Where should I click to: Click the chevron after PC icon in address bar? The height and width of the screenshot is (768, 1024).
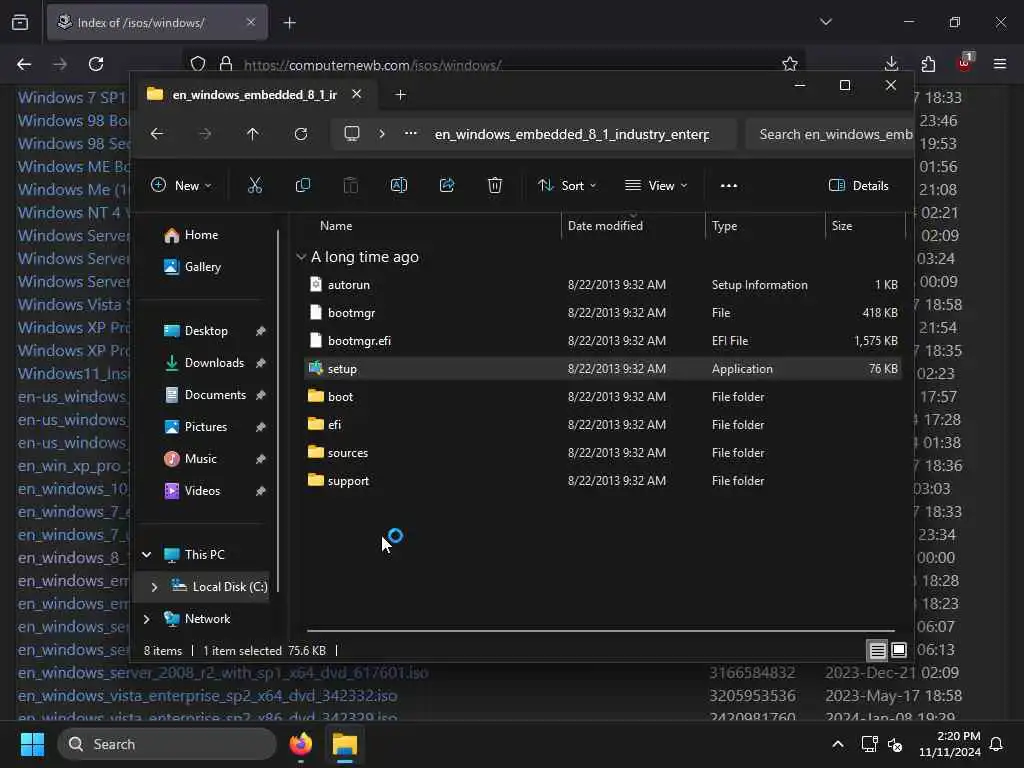(x=382, y=134)
